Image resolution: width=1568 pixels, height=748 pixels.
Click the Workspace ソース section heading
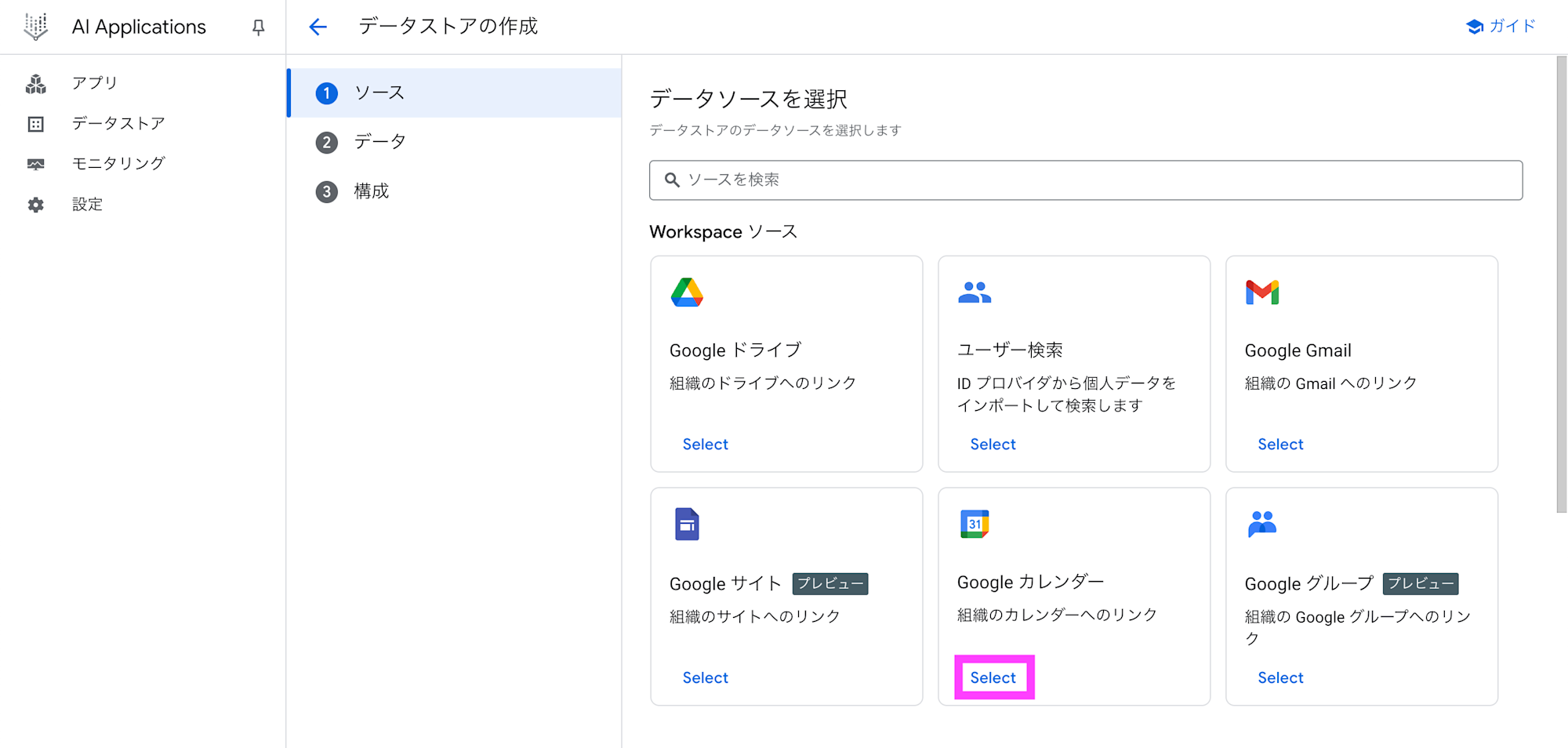[x=723, y=232]
